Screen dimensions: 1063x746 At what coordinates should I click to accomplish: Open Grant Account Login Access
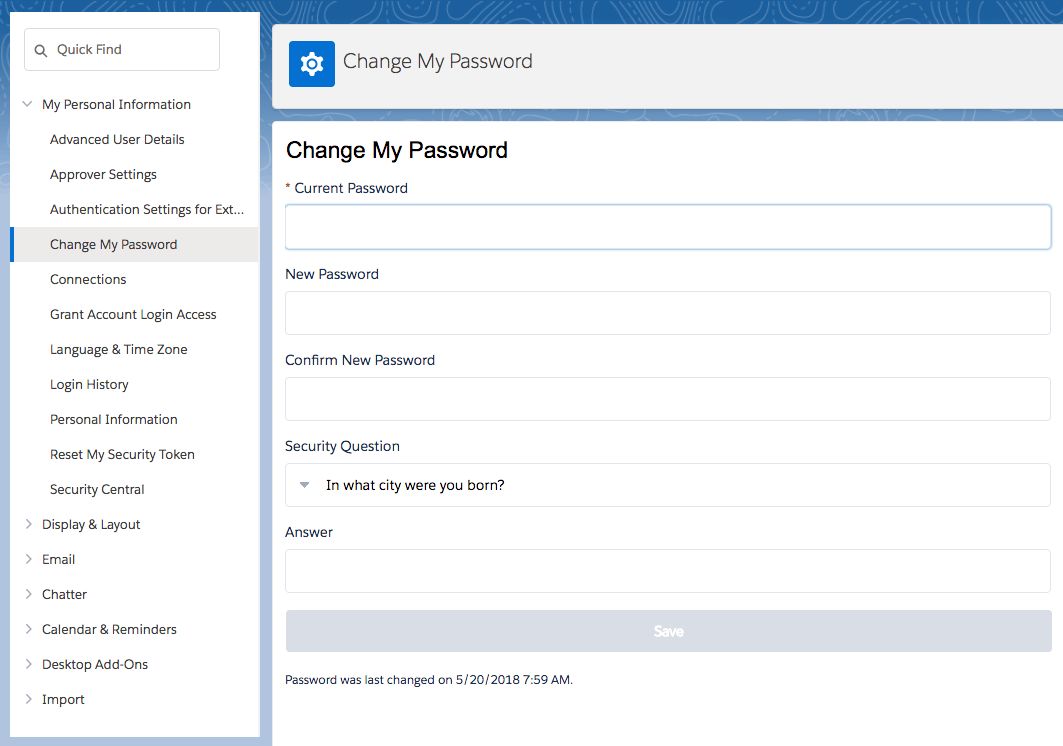[x=133, y=314]
